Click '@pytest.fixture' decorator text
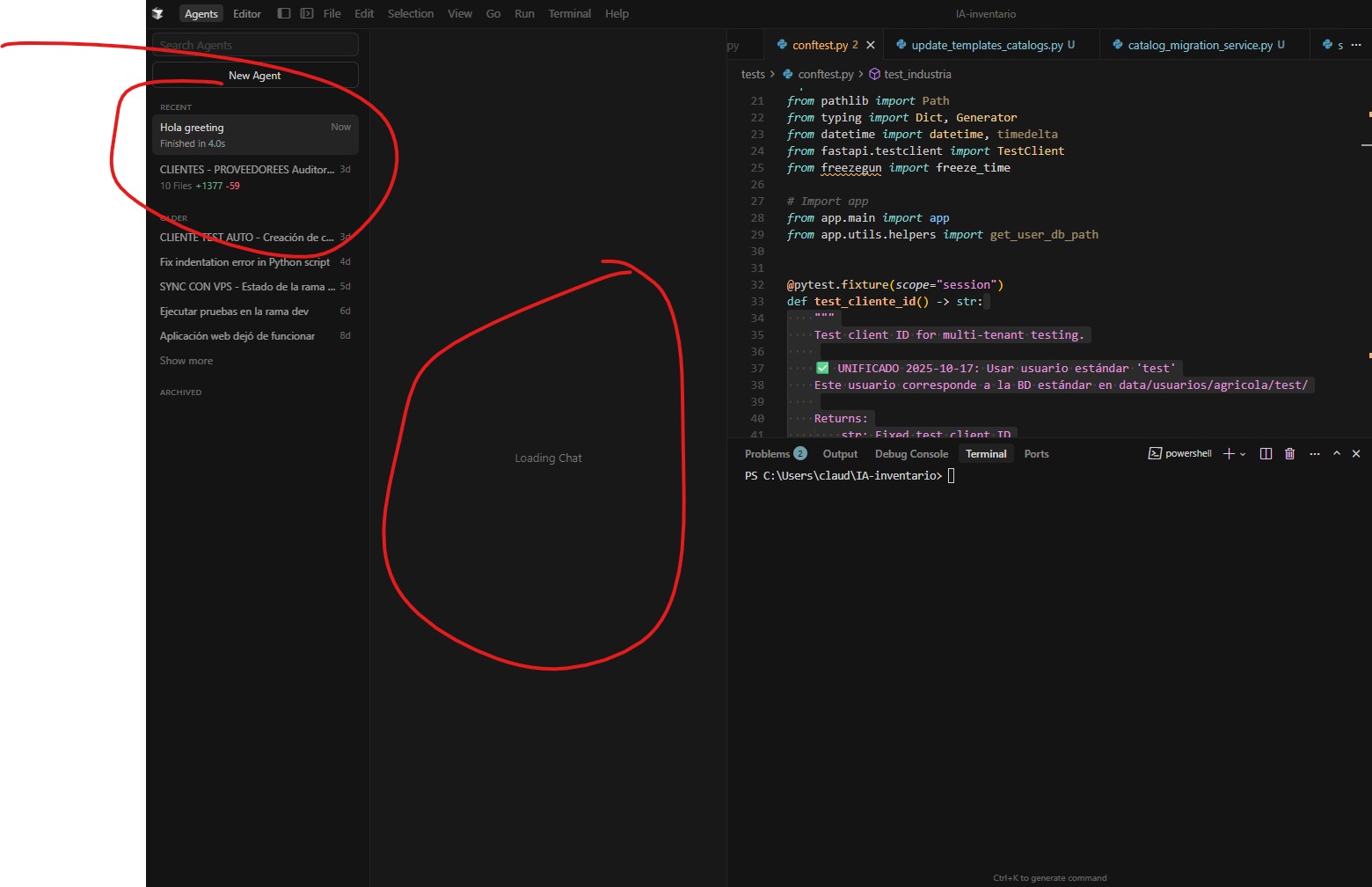This screenshot has width=1372, height=887. pos(837,285)
